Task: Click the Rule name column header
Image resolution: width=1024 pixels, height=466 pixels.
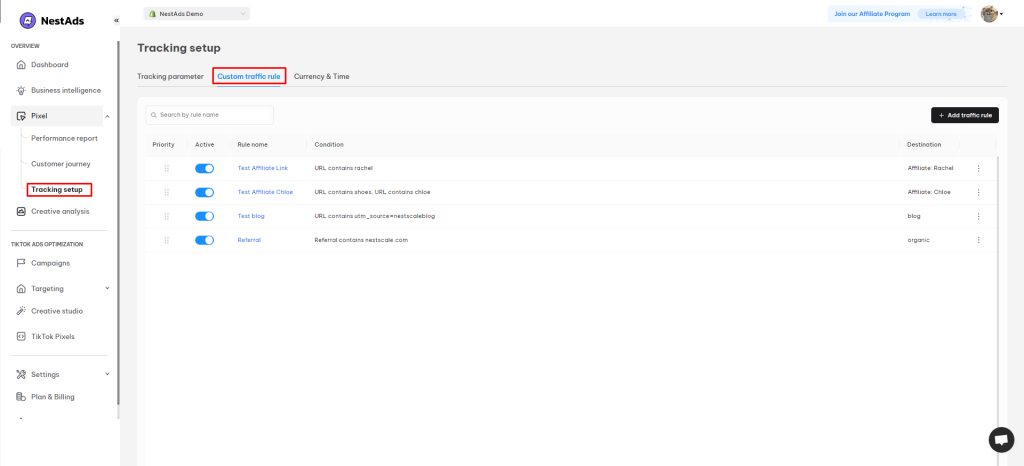Action: pos(253,145)
